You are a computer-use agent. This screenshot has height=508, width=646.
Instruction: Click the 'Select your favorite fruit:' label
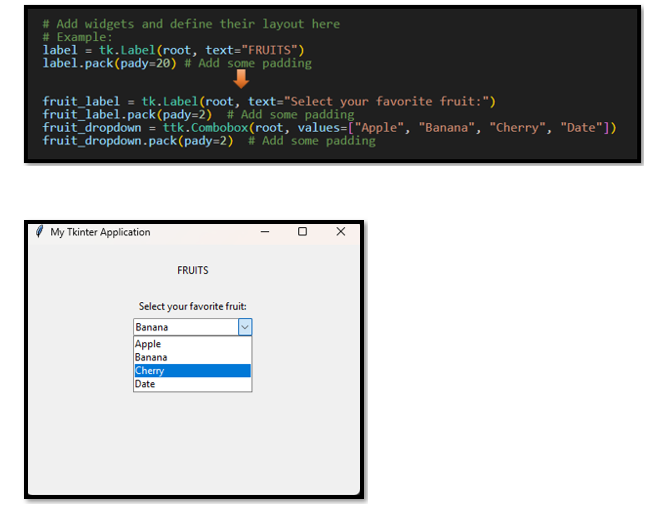point(193,306)
